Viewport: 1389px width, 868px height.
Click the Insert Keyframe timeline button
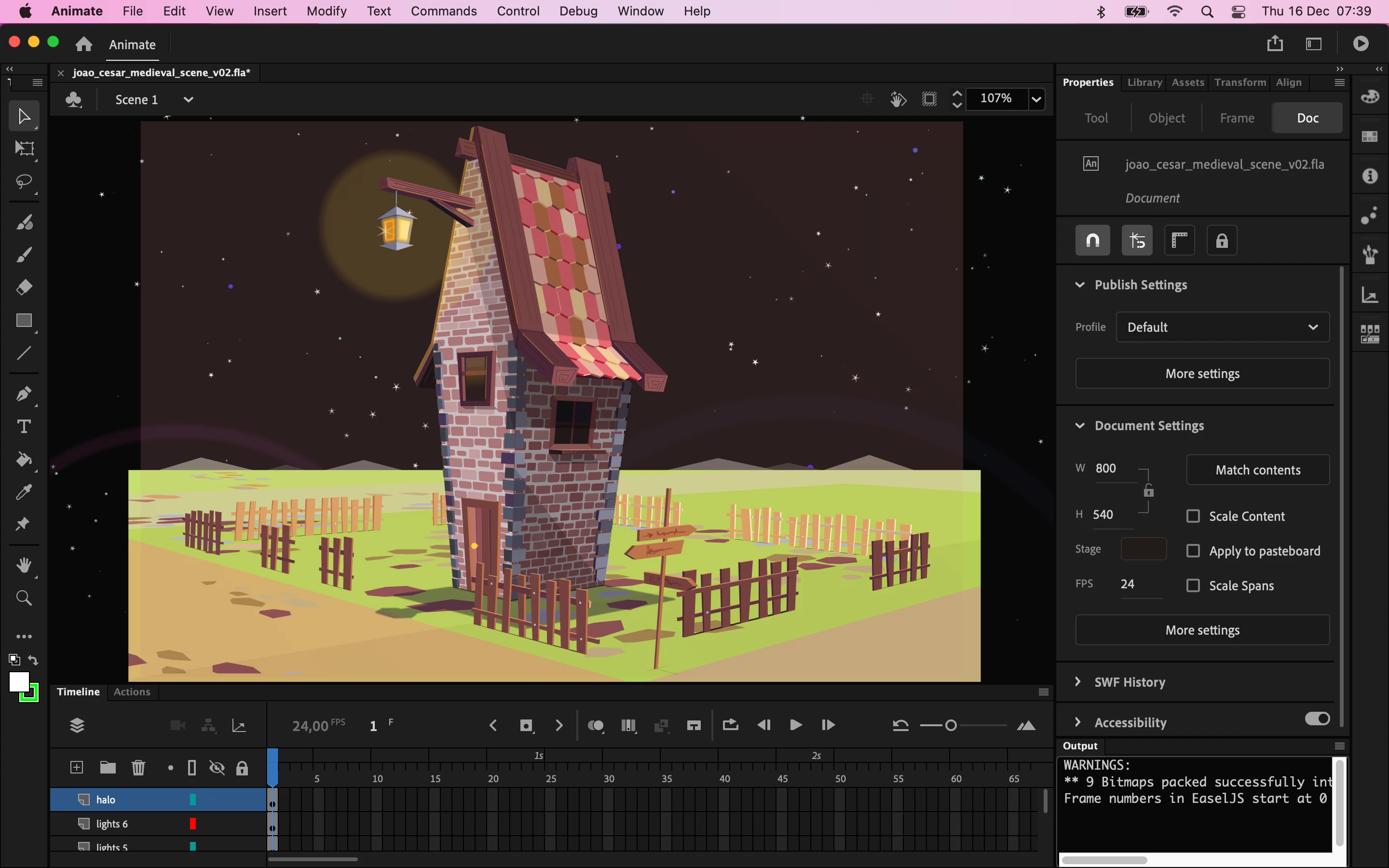click(x=526, y=726)
